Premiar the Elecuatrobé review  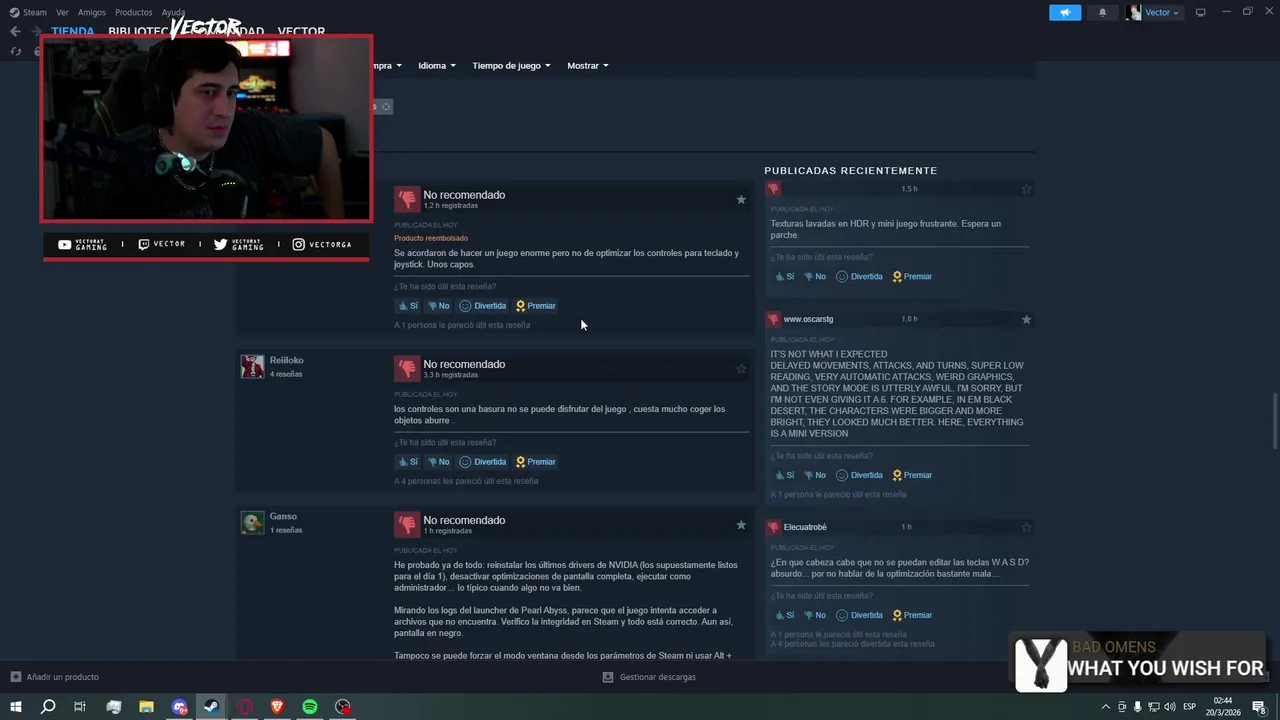[911, 615]
